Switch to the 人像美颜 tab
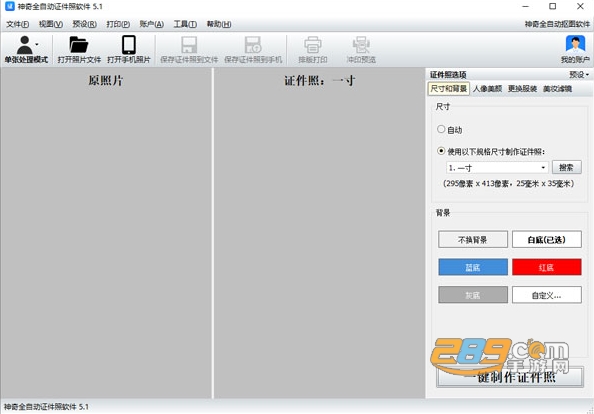The height and width of the screenshot is (414, 594). click(487, 89)
